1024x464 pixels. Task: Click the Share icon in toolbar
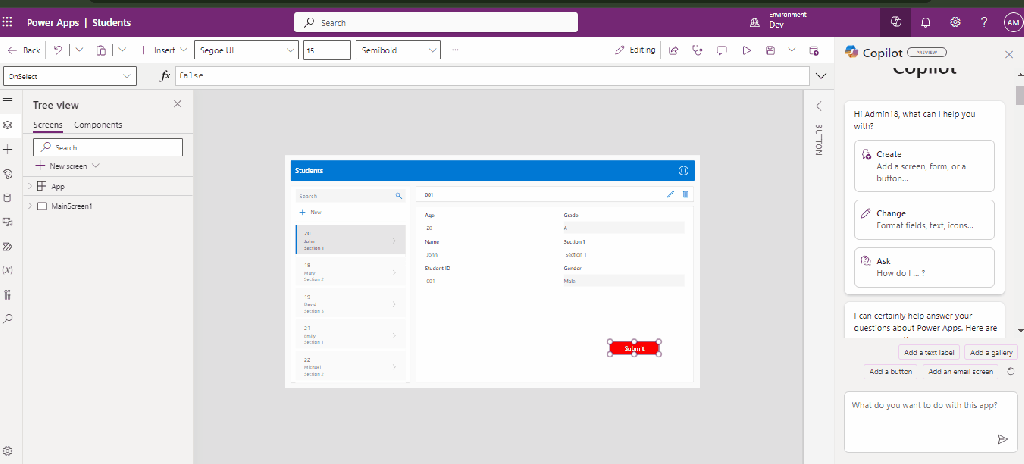click(x=673, y=50)
